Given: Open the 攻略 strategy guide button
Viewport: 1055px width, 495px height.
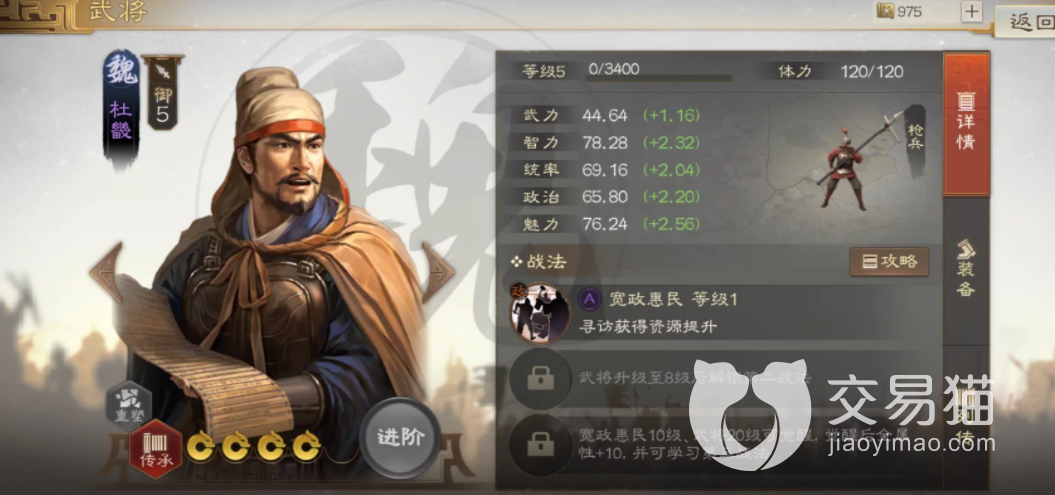Looking at the screenshot, I should [x=889, y=262].
